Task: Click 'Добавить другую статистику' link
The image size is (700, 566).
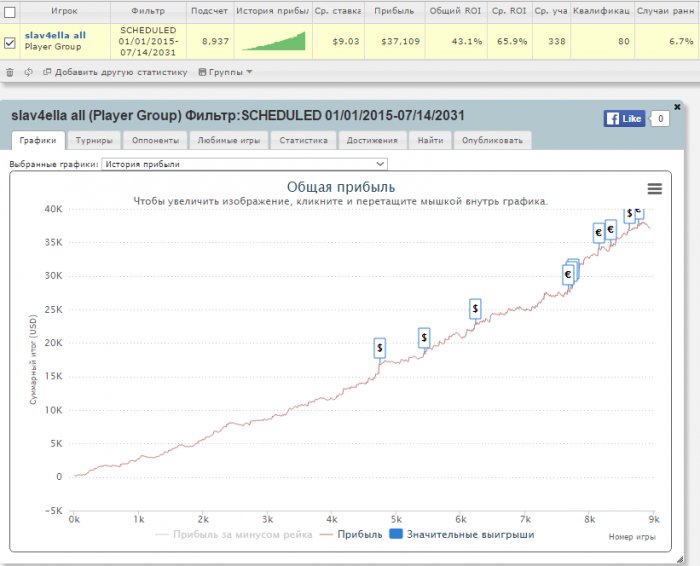Action: coord(115,72)
